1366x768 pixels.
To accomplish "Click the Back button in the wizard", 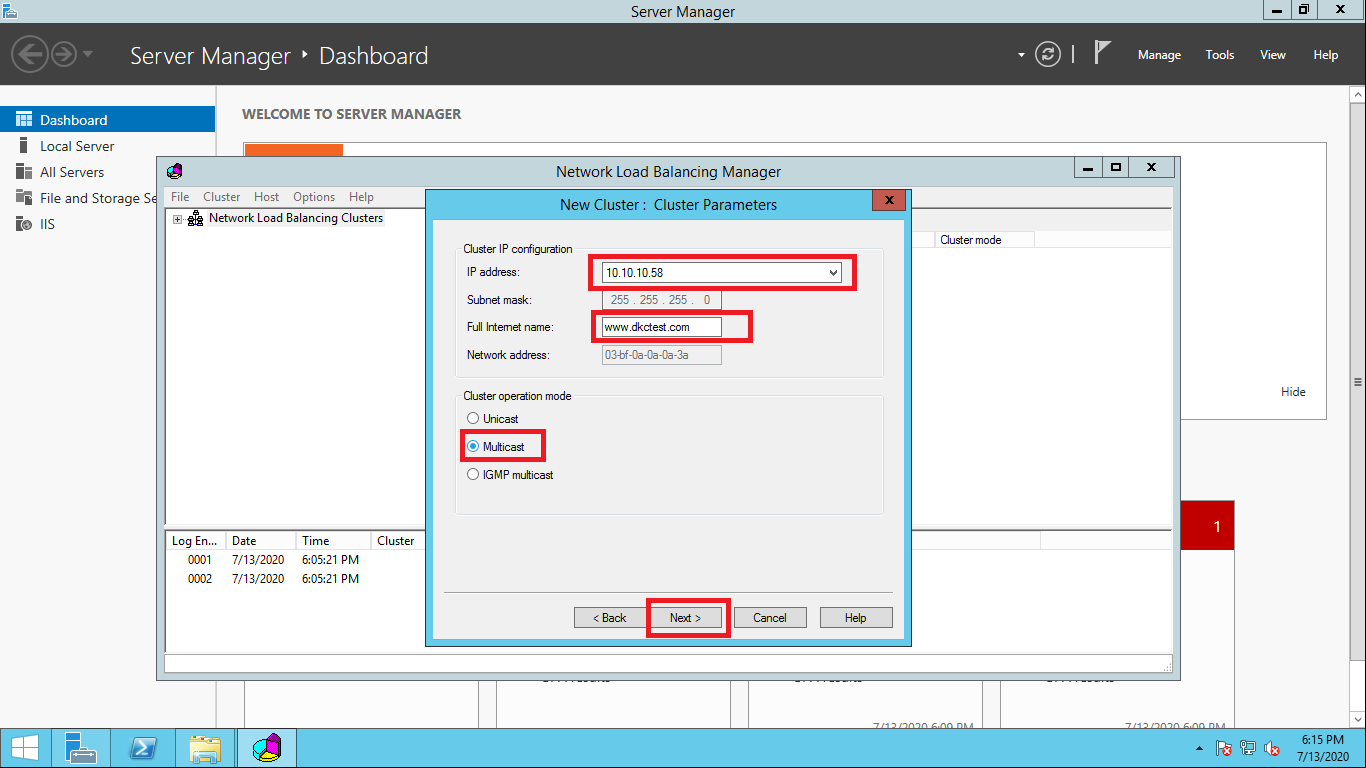I will (x=610, y=618).
